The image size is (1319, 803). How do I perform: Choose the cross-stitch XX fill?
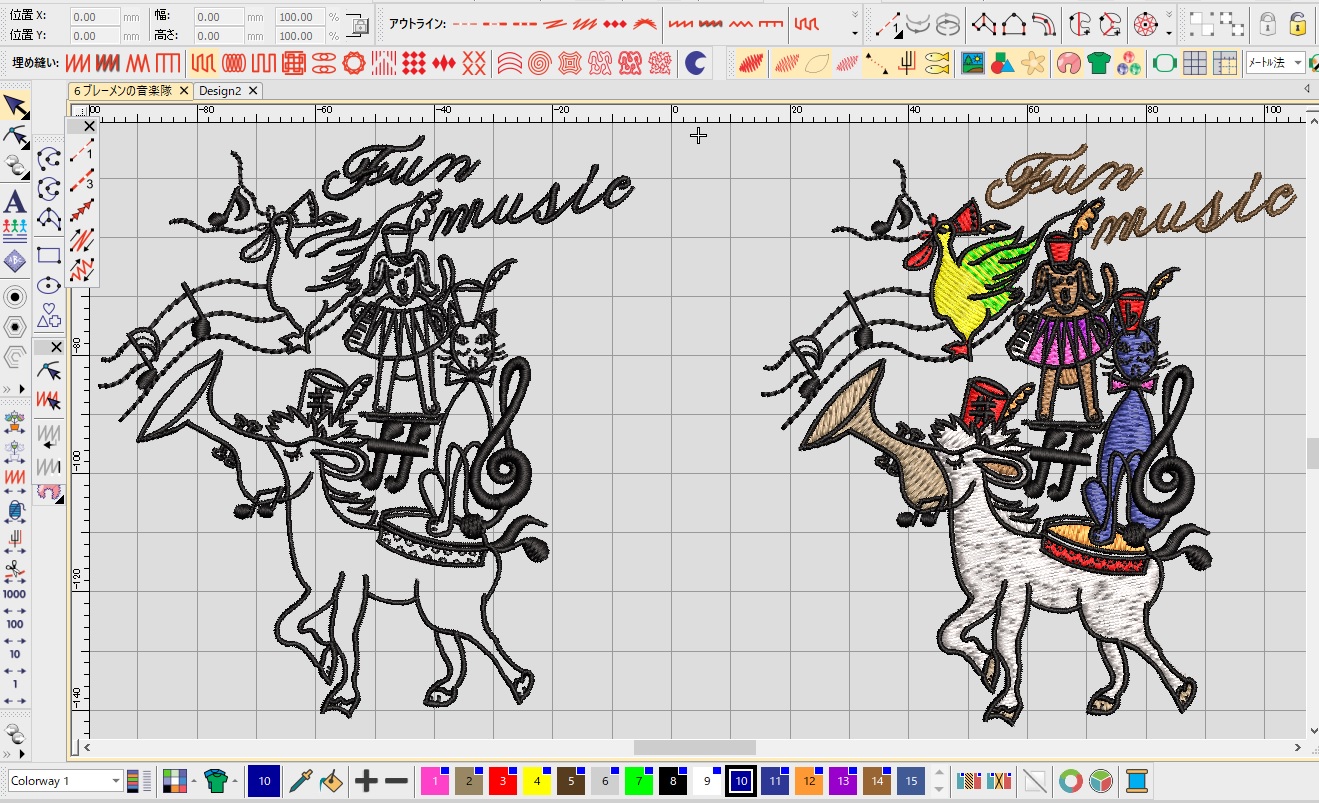coord(474,64)
